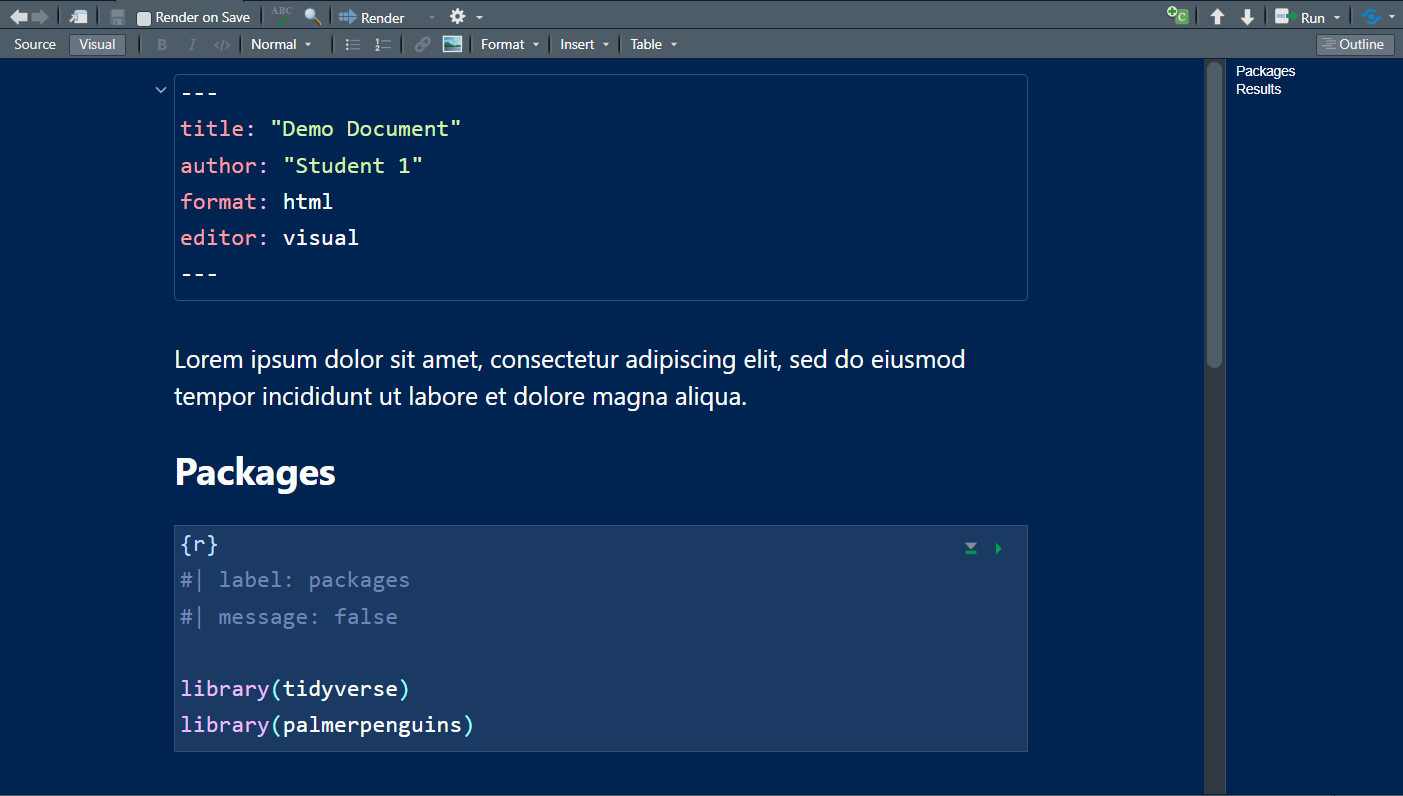This screenshot has height=796, width=1403.
Task: Open the Format menu
Action: (509, 44)
